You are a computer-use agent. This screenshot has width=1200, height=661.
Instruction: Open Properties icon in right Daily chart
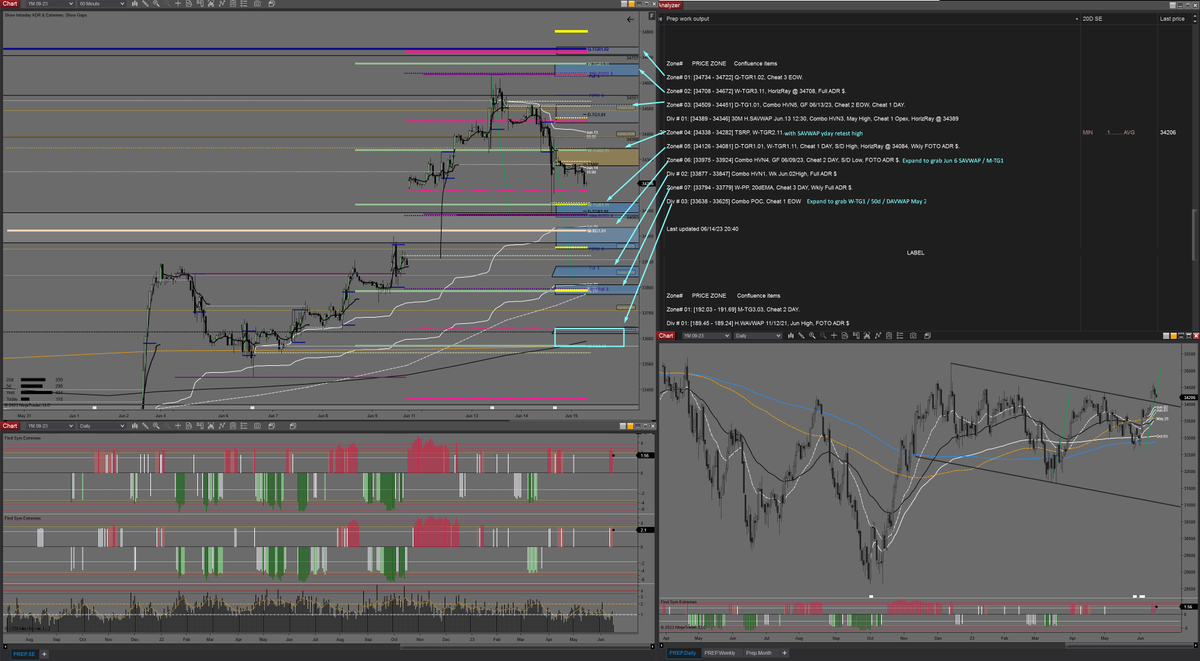[900, 336]
